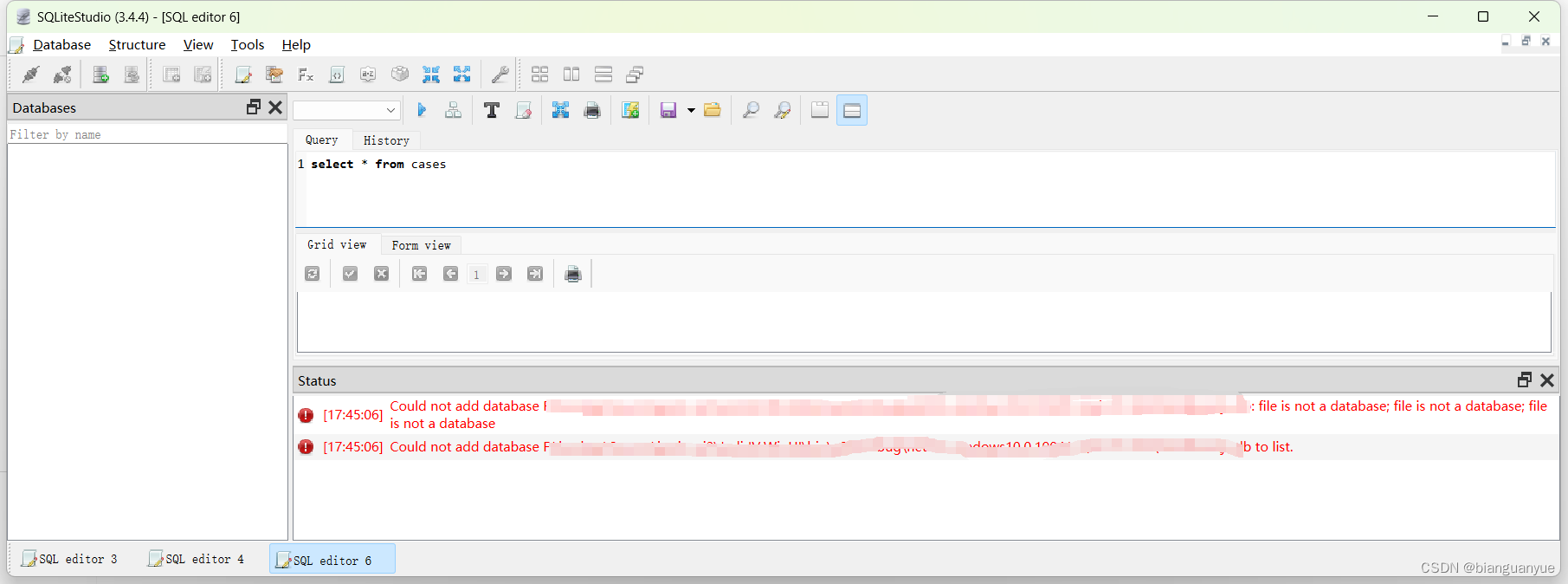Tile windows vertically with the three-row icon

coord(603,75)
